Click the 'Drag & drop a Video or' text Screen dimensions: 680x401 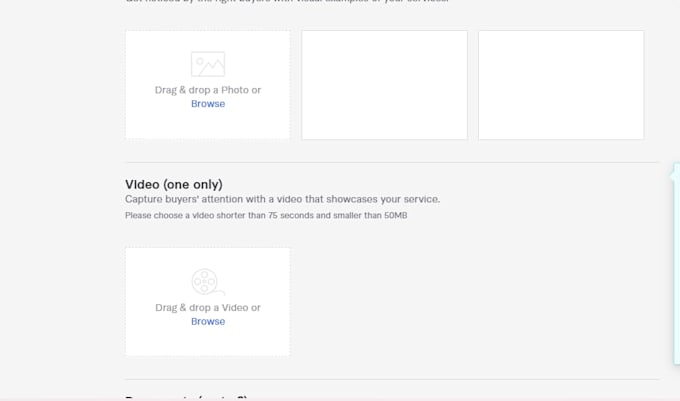coord(208,307)
